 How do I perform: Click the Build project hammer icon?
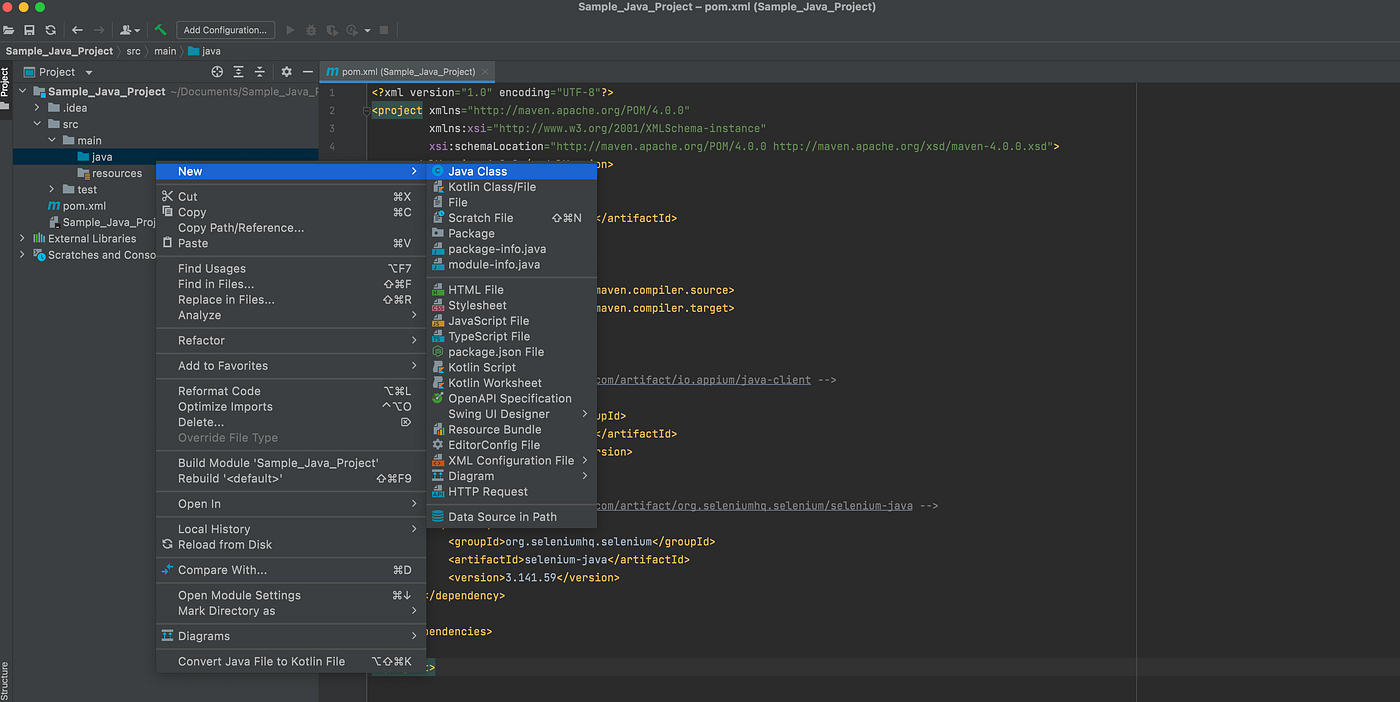(x=160, y=30)
